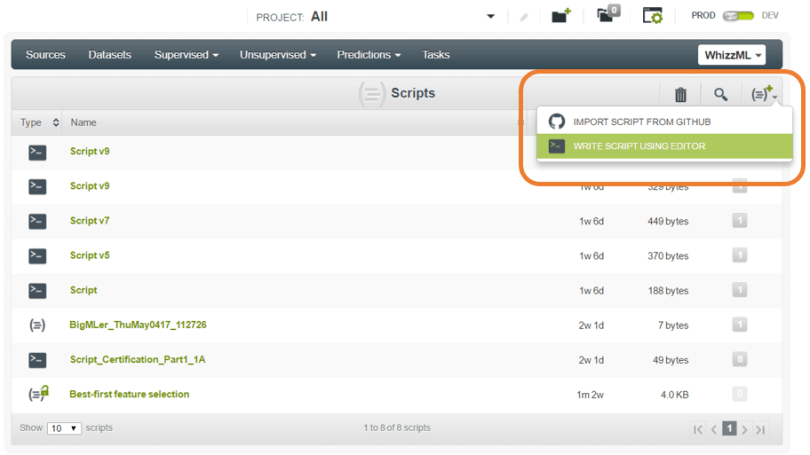Go to the last page arrow
Viewport: 810px width, 455px height.
761,429
